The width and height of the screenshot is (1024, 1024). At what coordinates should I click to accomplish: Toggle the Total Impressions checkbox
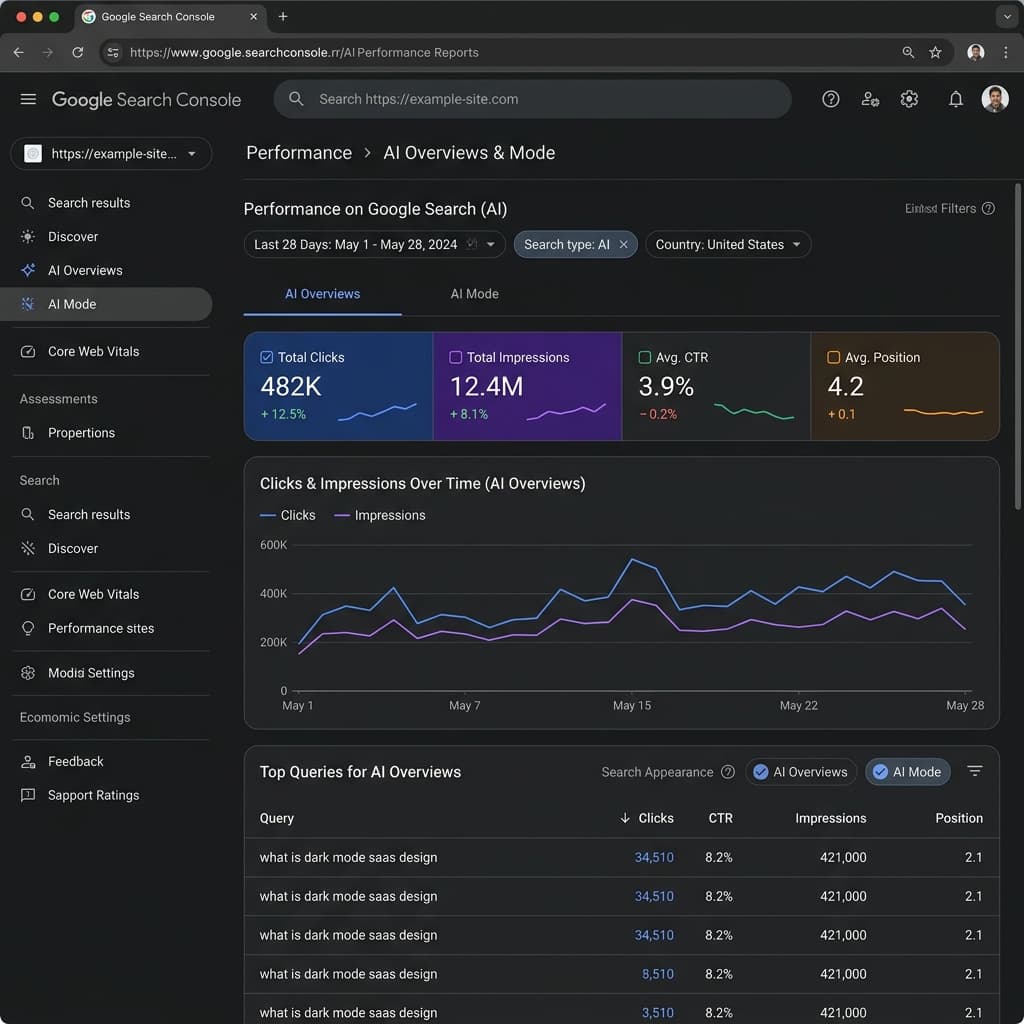tap(456, 357)
